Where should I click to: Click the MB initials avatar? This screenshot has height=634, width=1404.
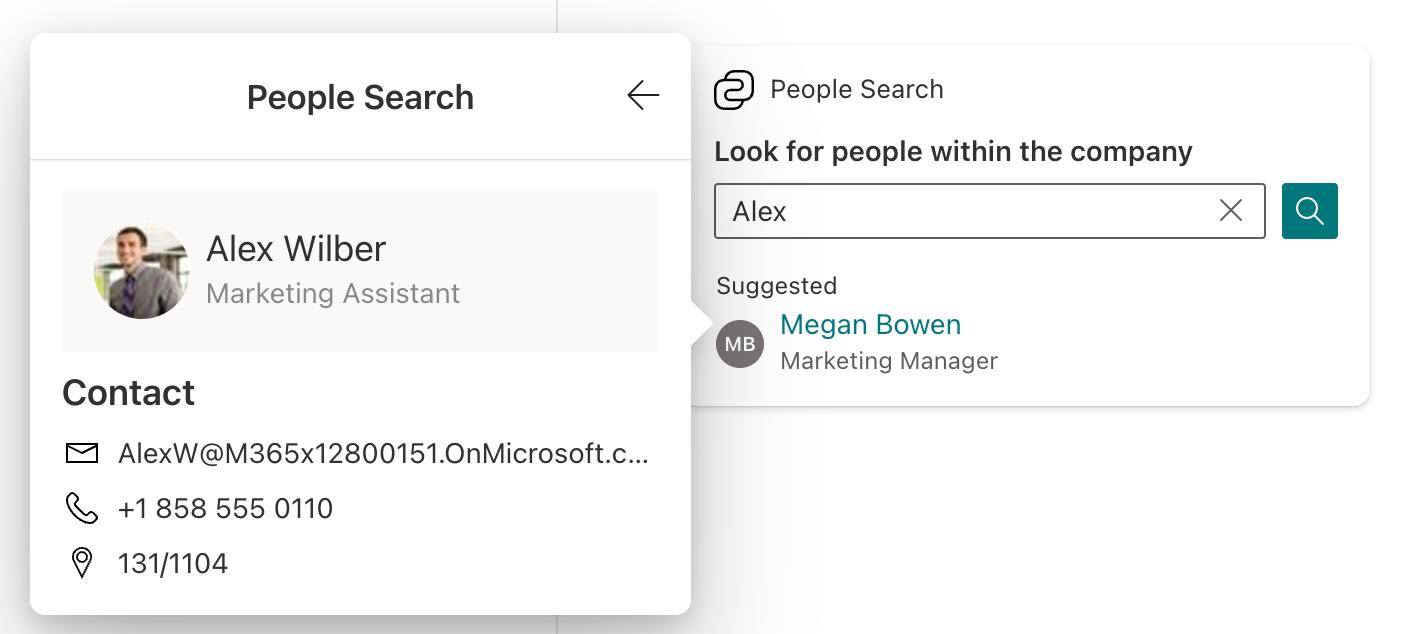pos(740,344)
